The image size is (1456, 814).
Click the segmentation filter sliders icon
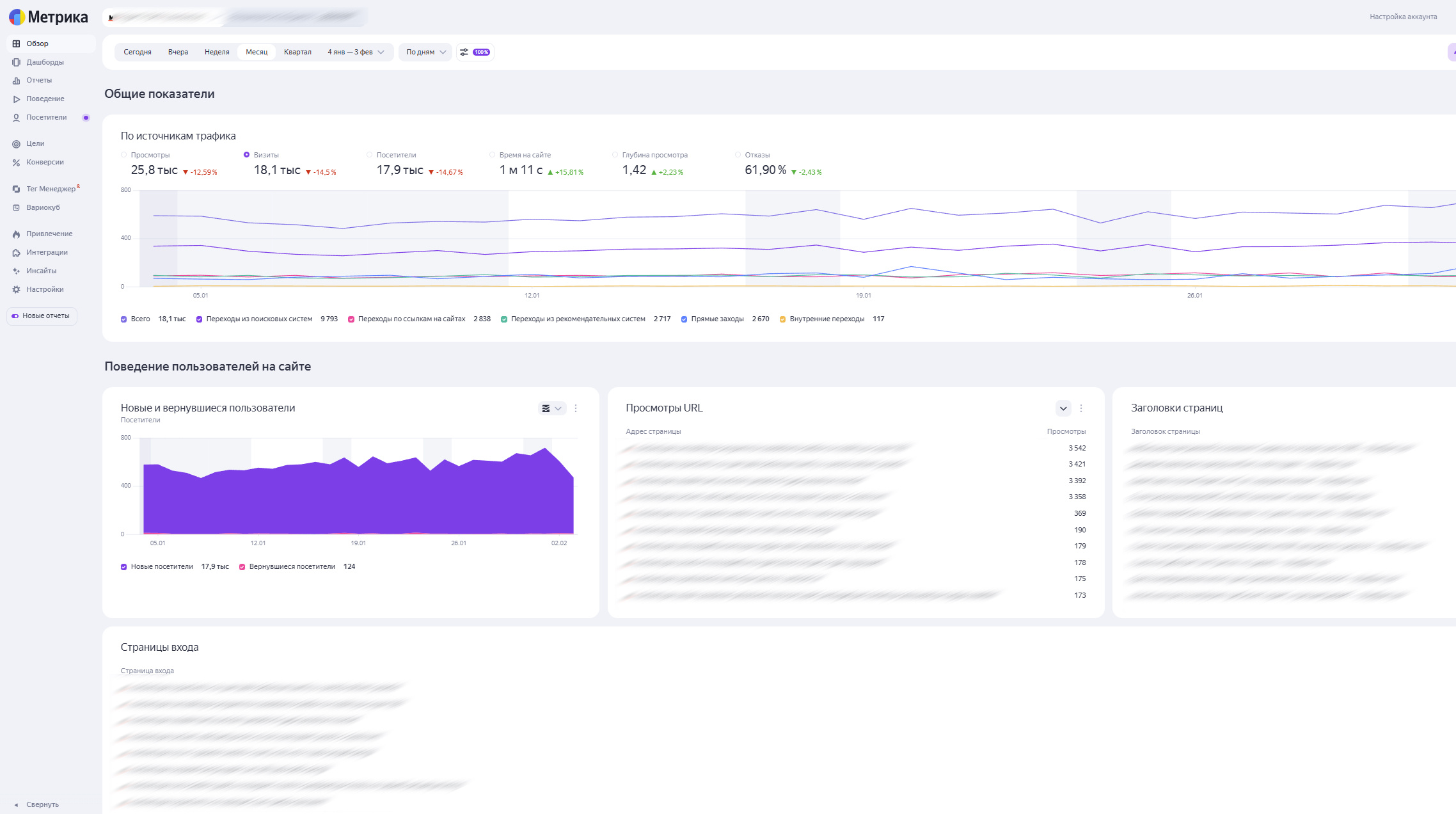(x=464, y=52)
